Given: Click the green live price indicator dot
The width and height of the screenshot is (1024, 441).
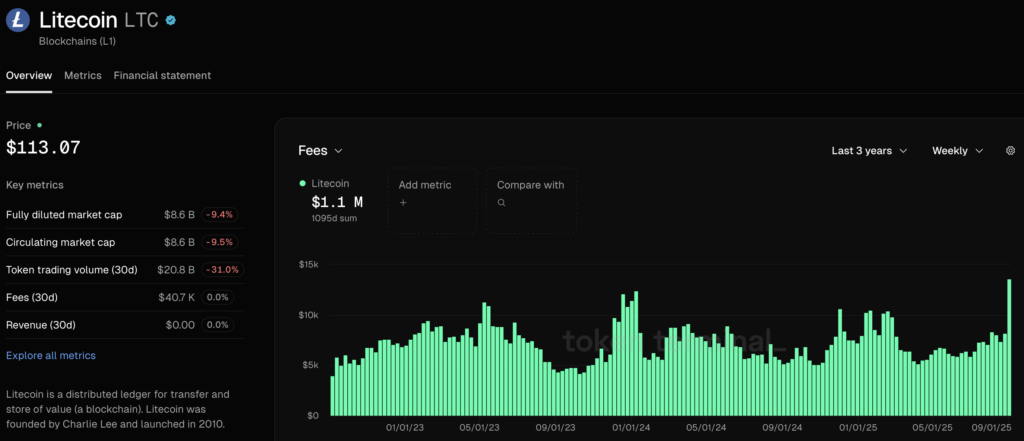Looking at the screenshot, I should pyautogui.click(x=39, y=124).
